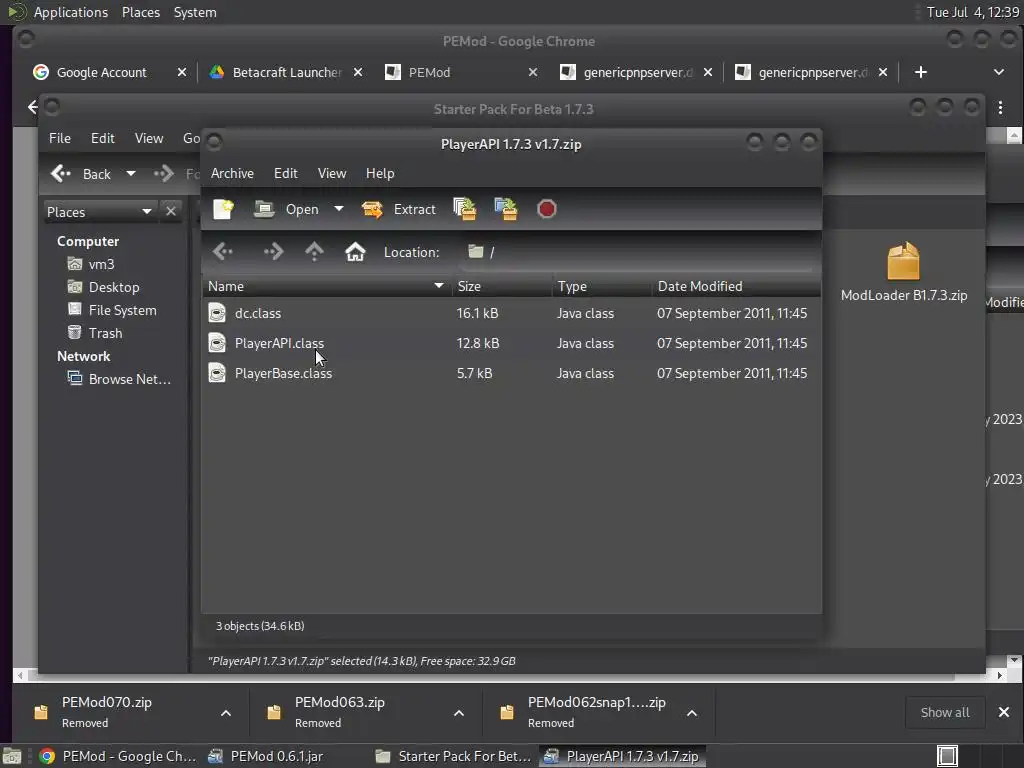Image resolution: width=1024 pixels, height=768 pixels.
Task: Open a new Chrome tab
Action: click(921, 72)
